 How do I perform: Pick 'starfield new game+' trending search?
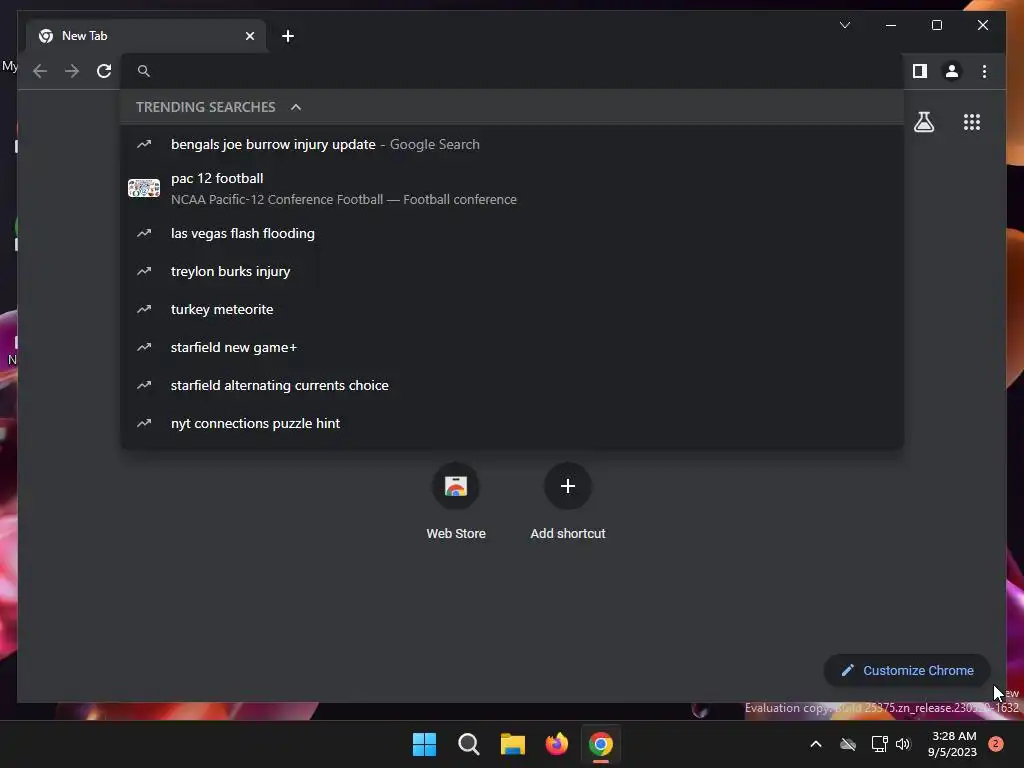point(512,347)
